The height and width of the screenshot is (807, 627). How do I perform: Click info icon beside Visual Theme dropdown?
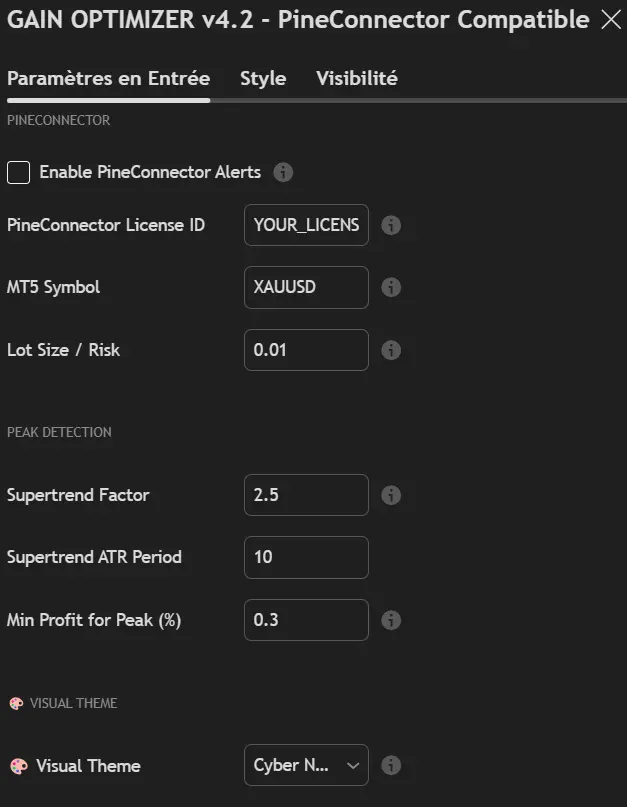pyautogui.click(x=392, y=766)
